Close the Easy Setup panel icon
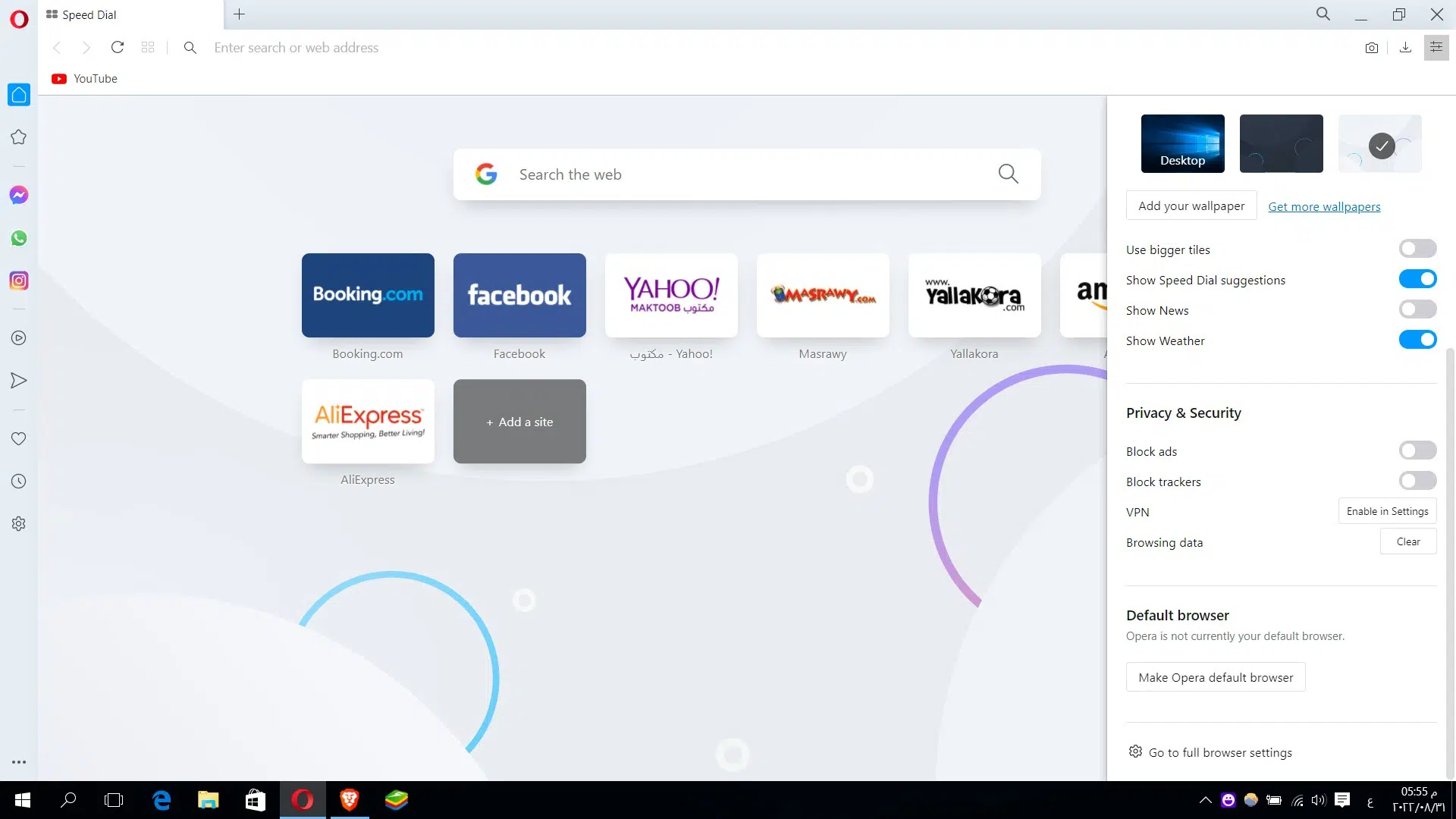The height and width of the screenshot is (819, 1456). [x=1436, y=48]
